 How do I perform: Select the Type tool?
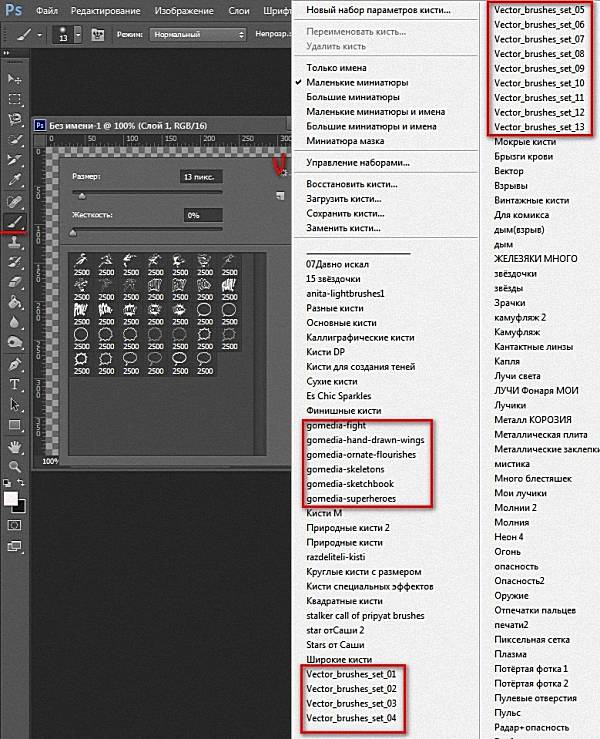(15, 384)
